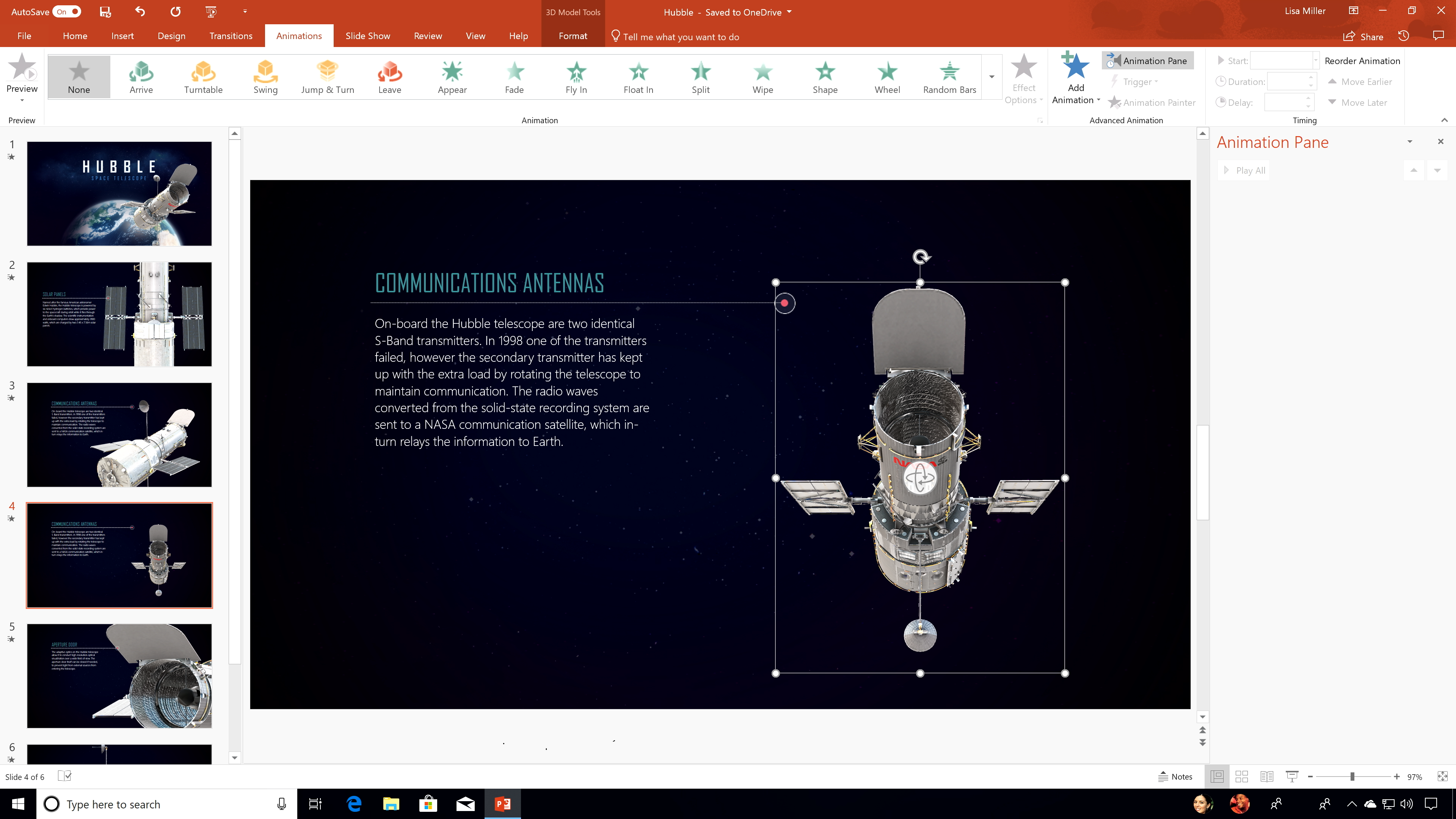
Task: Open the Design tab
Action: point(171,36)
